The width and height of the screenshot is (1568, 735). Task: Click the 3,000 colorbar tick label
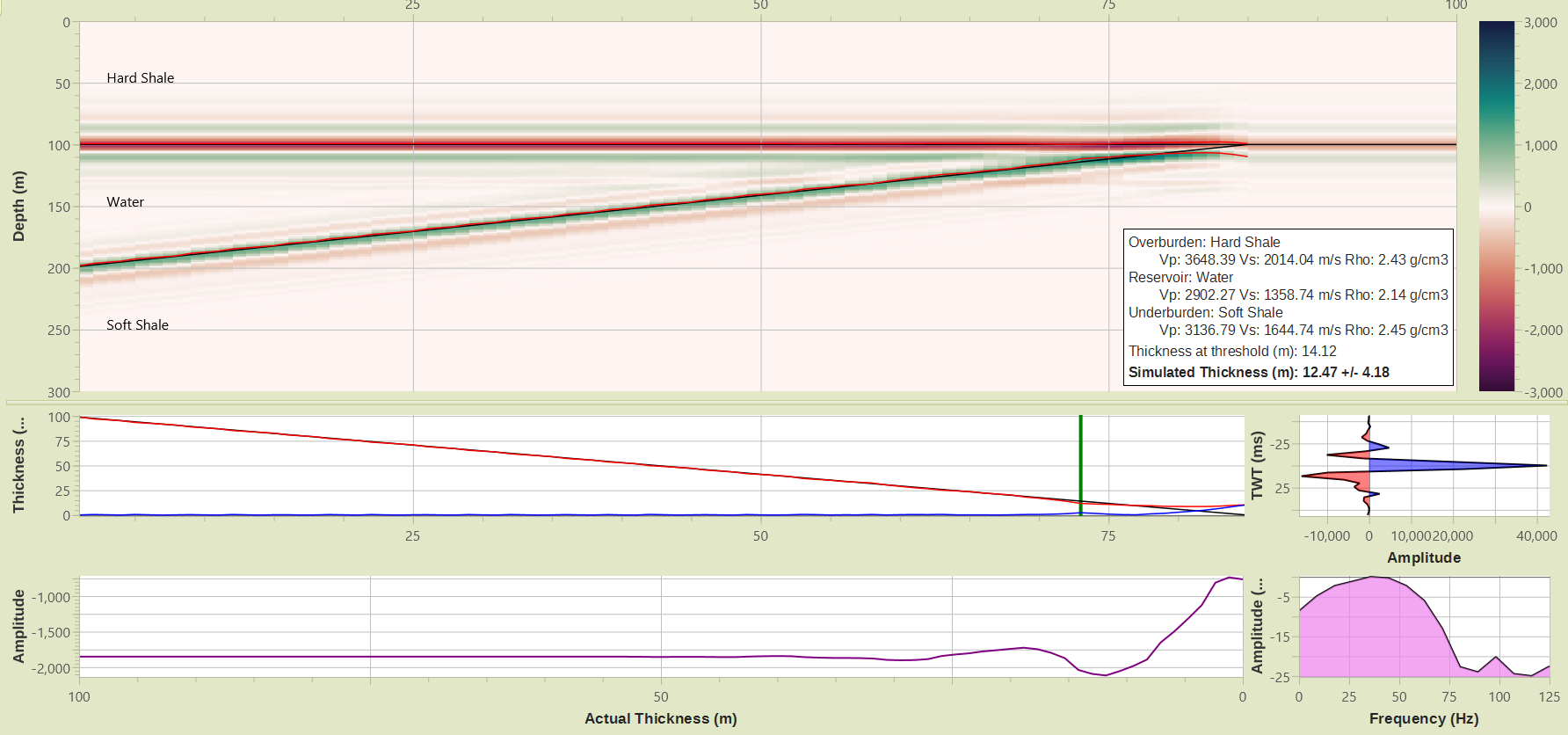click(x=1541, y=23)
